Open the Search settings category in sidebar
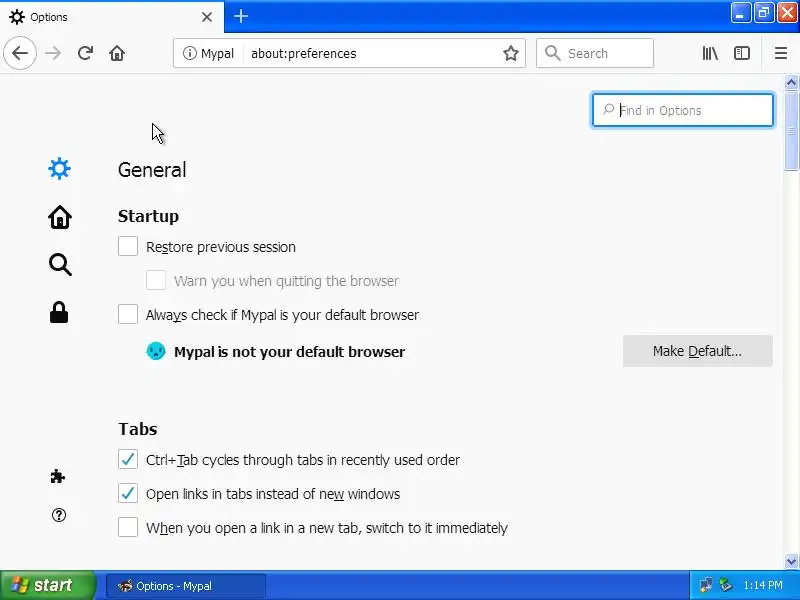This screenshot has height=600, width=800. [x=60, y=265]
